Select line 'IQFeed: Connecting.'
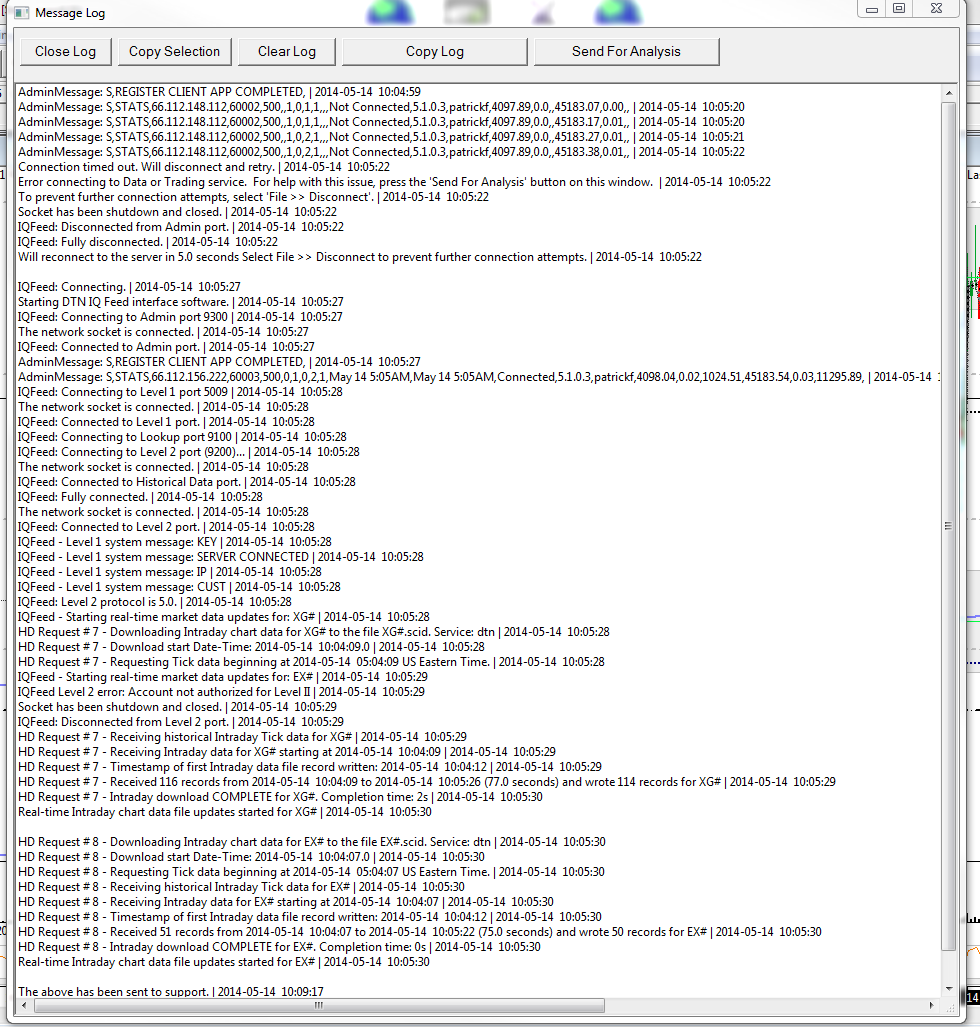Viewport: 980px width, 1027px height. 129,287
